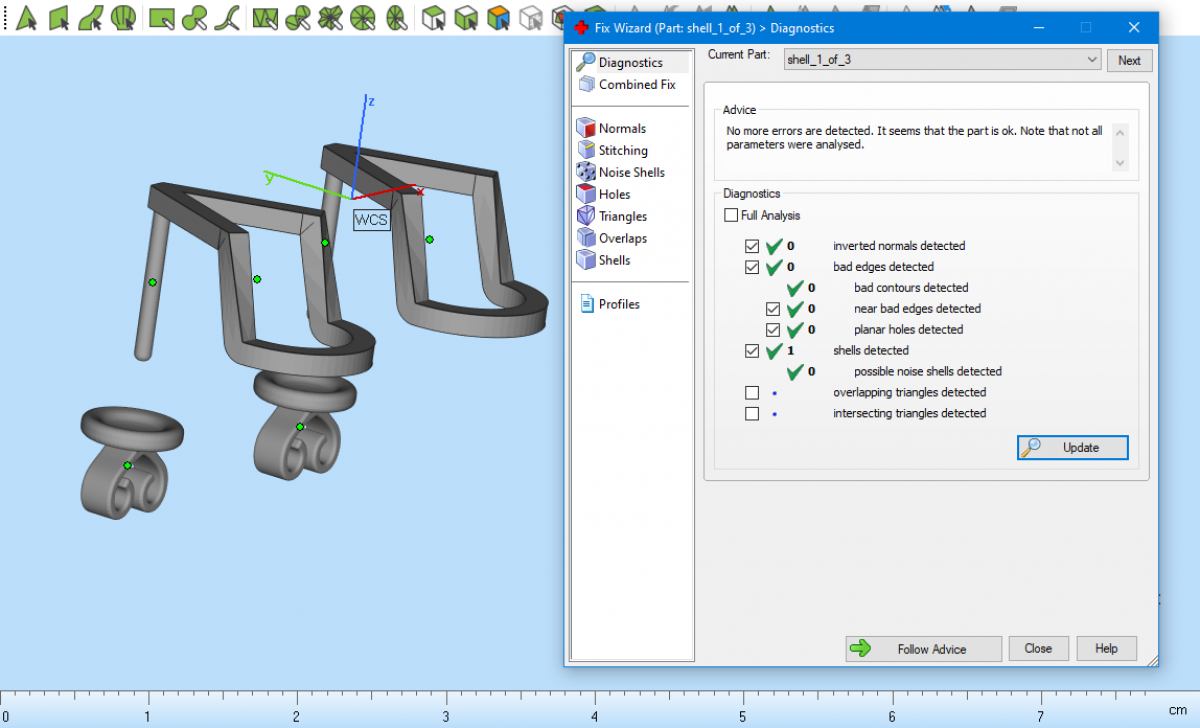1200x728 pixels.
Task: Open the Holes fix page
Action: [614, 194]
